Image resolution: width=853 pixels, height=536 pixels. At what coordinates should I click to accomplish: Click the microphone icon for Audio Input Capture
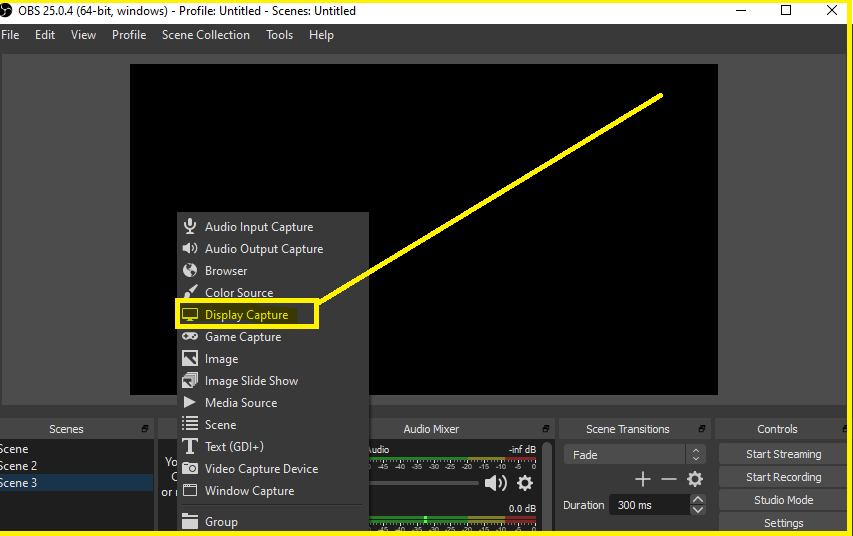tap(190, 226)
